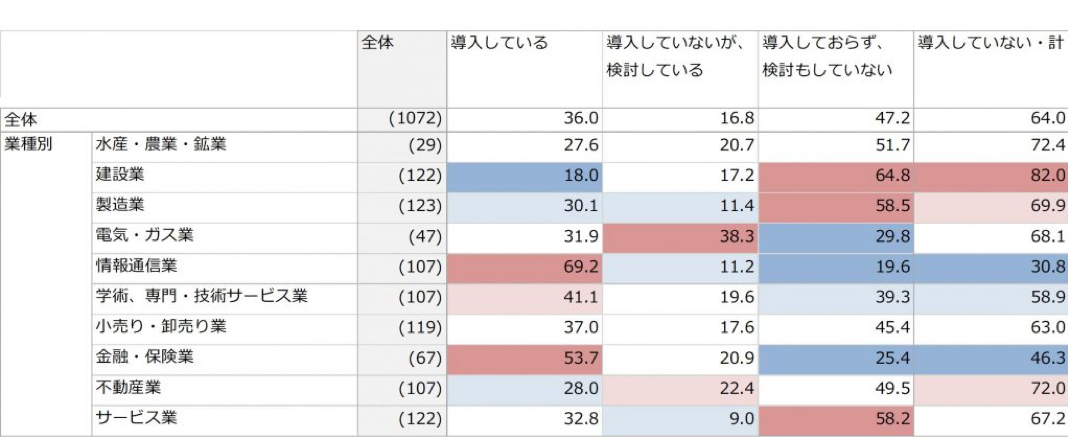This screenshot has height=437, width=1068.
Task: Select the 水産・農業・鉱業 row label
Action: pyautogui.click(x=160, y=144)
